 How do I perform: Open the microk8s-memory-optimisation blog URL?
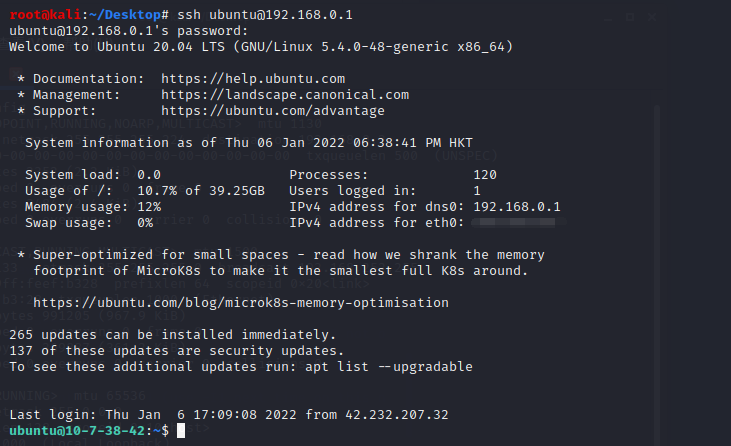click(241, 303)
